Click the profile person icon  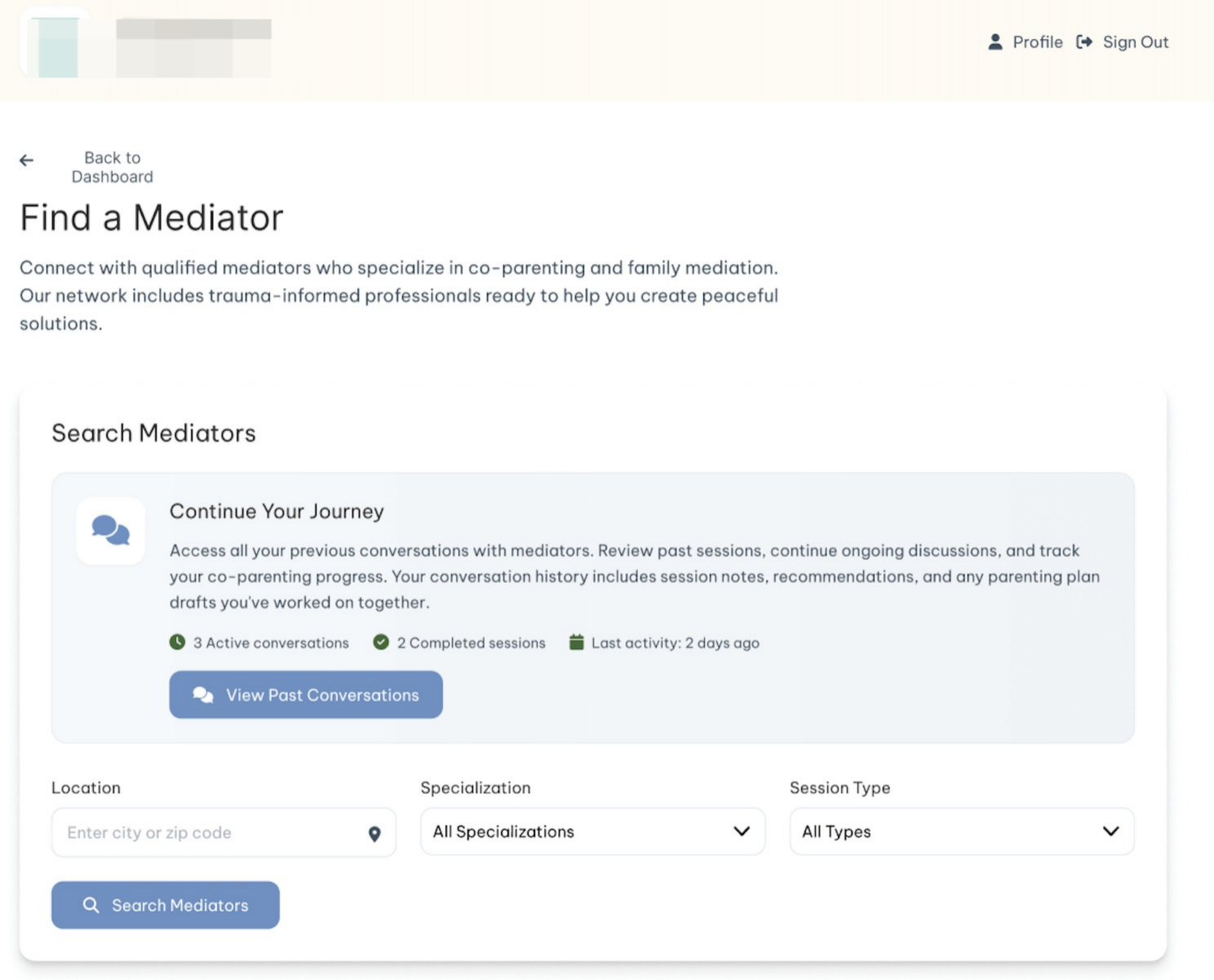click(995, 42)
